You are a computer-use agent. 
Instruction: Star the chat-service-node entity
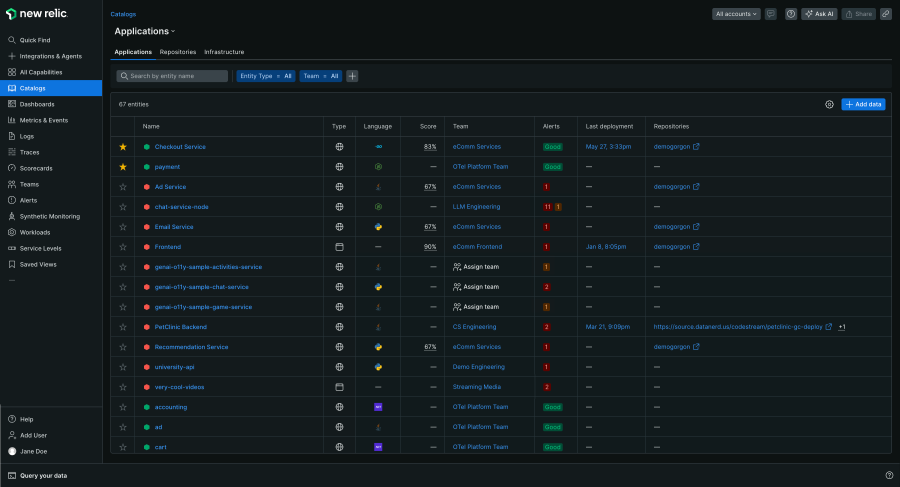pos(123,207)
